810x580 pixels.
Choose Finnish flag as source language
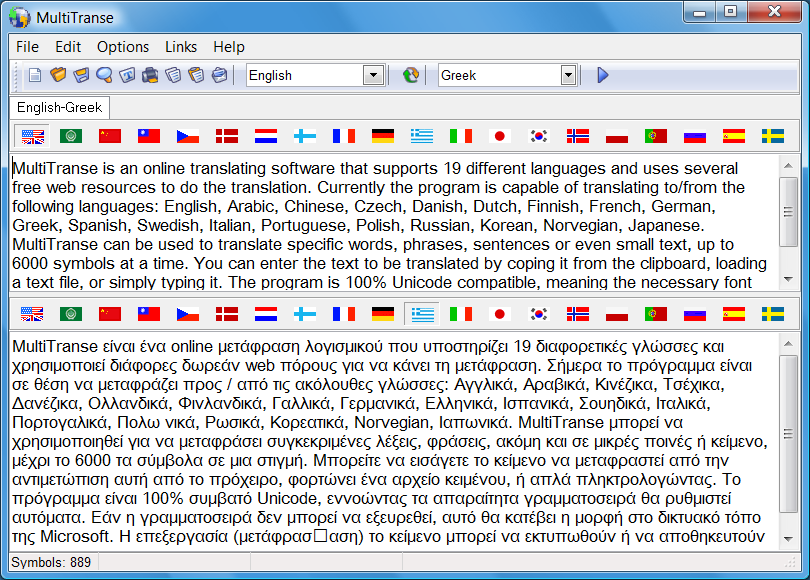[305, 136]
